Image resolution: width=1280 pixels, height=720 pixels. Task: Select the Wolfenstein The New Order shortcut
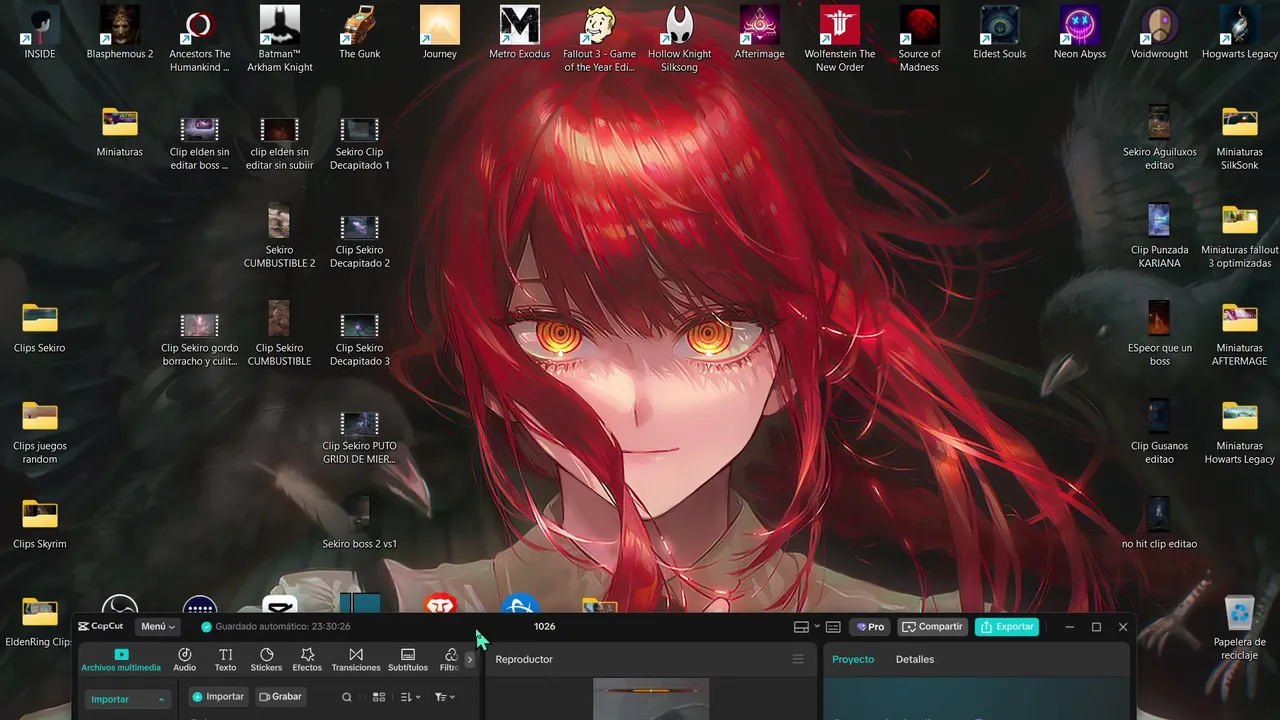[840, 39]
